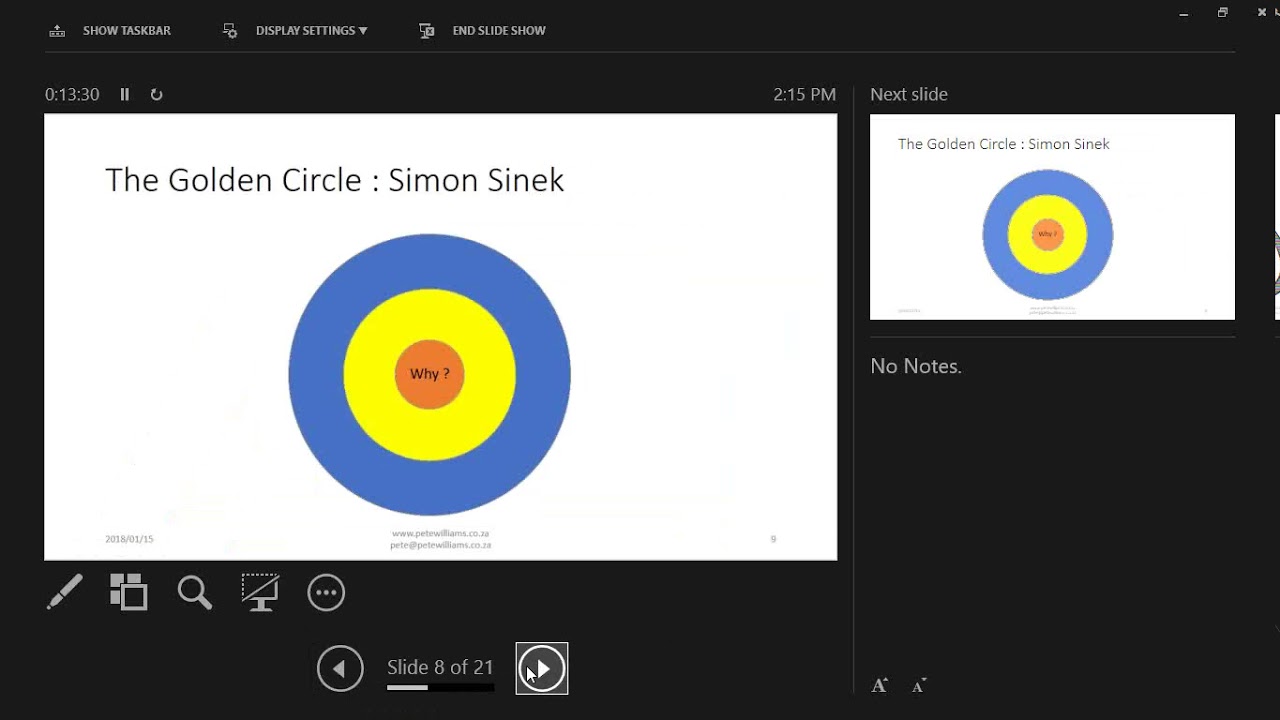Viewport: 1280px width, 720px height.
Task: Click the slide progress bar under Slide 8 of 21
Action: pos(440,688)
